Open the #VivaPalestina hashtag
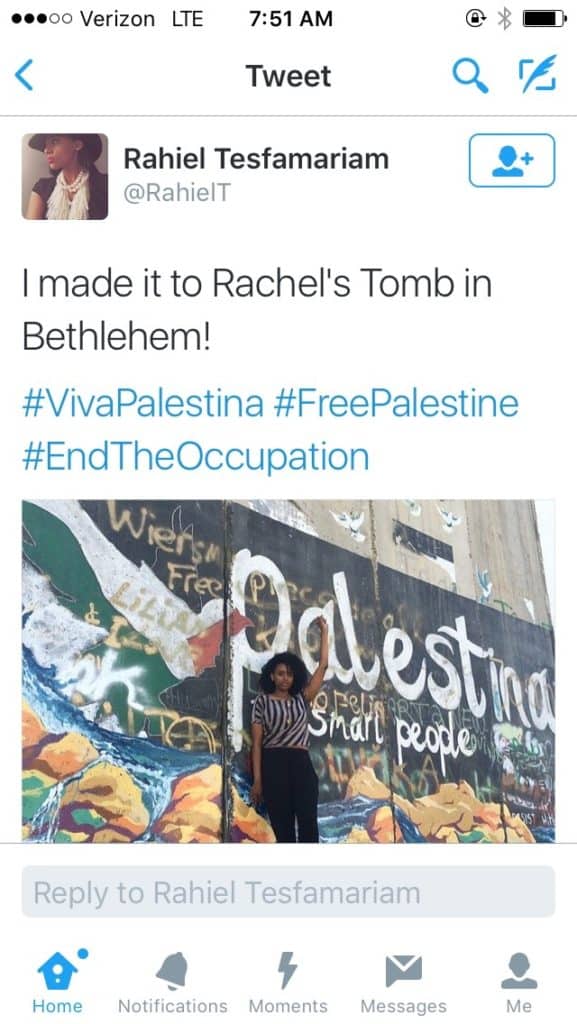 (x=143, y=403)
